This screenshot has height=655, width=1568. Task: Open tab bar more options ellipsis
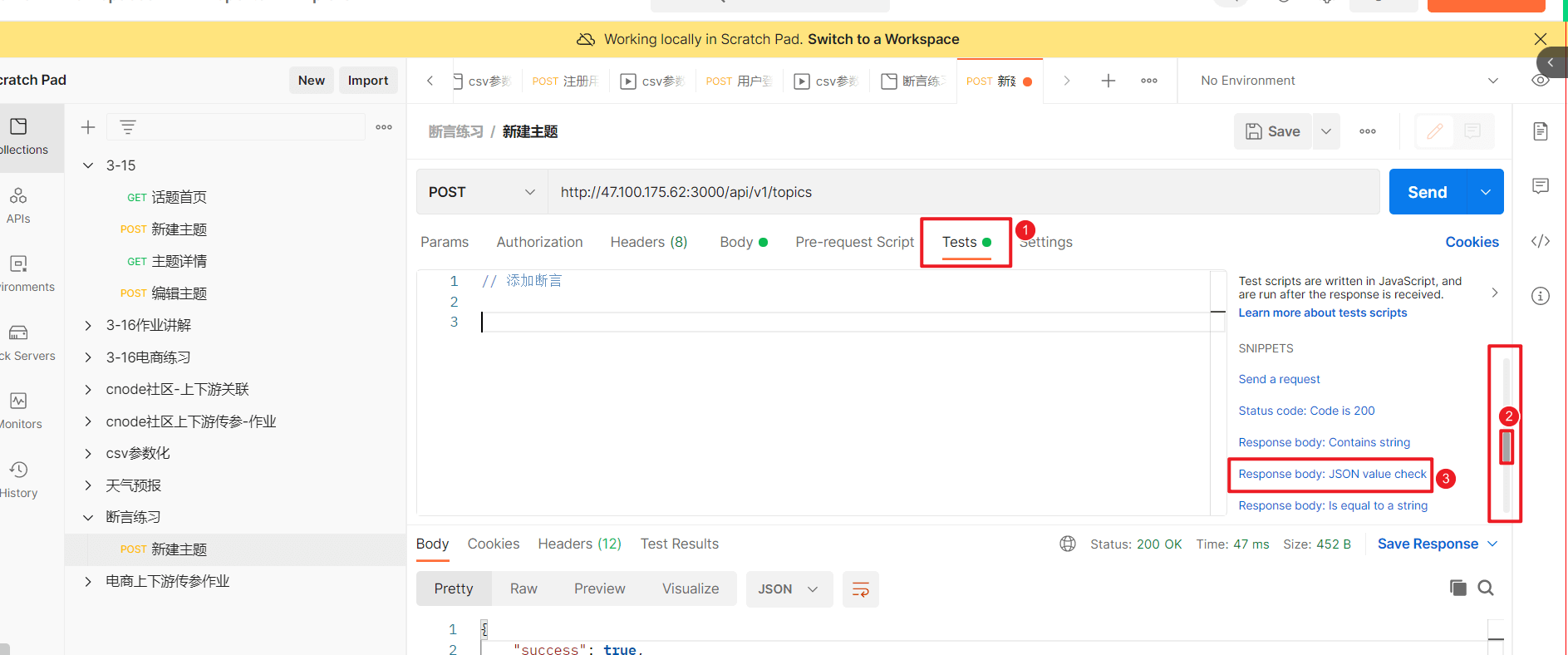click(x=1149, y=81)
